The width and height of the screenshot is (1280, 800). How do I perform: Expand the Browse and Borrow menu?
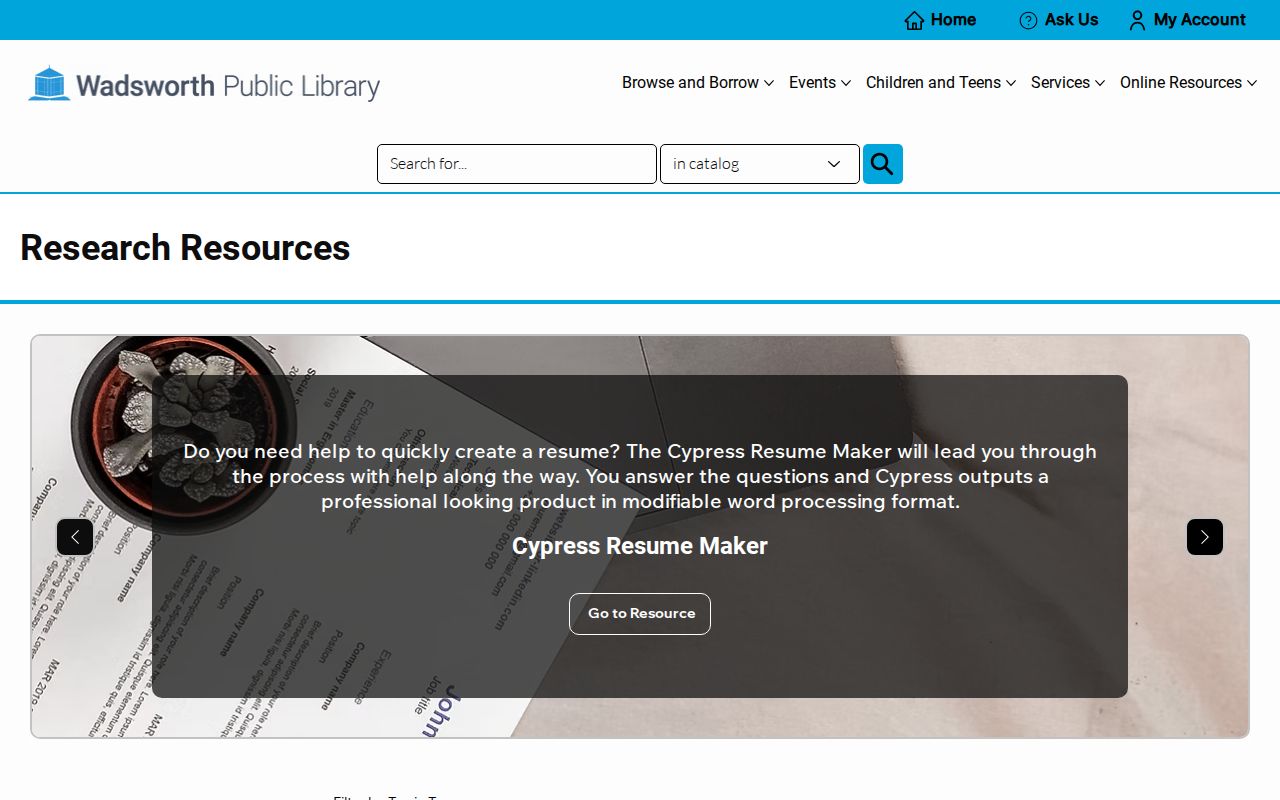coord(698,83)
